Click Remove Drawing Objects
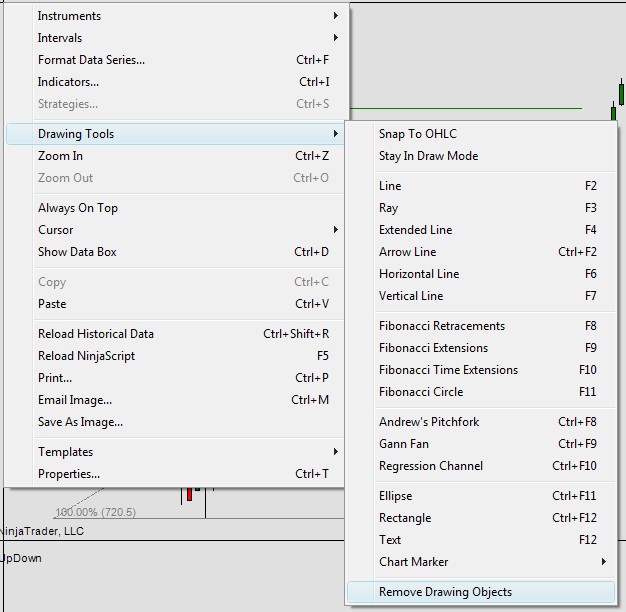This screenshot has height=612, width=626. click(x=481, y=592)
